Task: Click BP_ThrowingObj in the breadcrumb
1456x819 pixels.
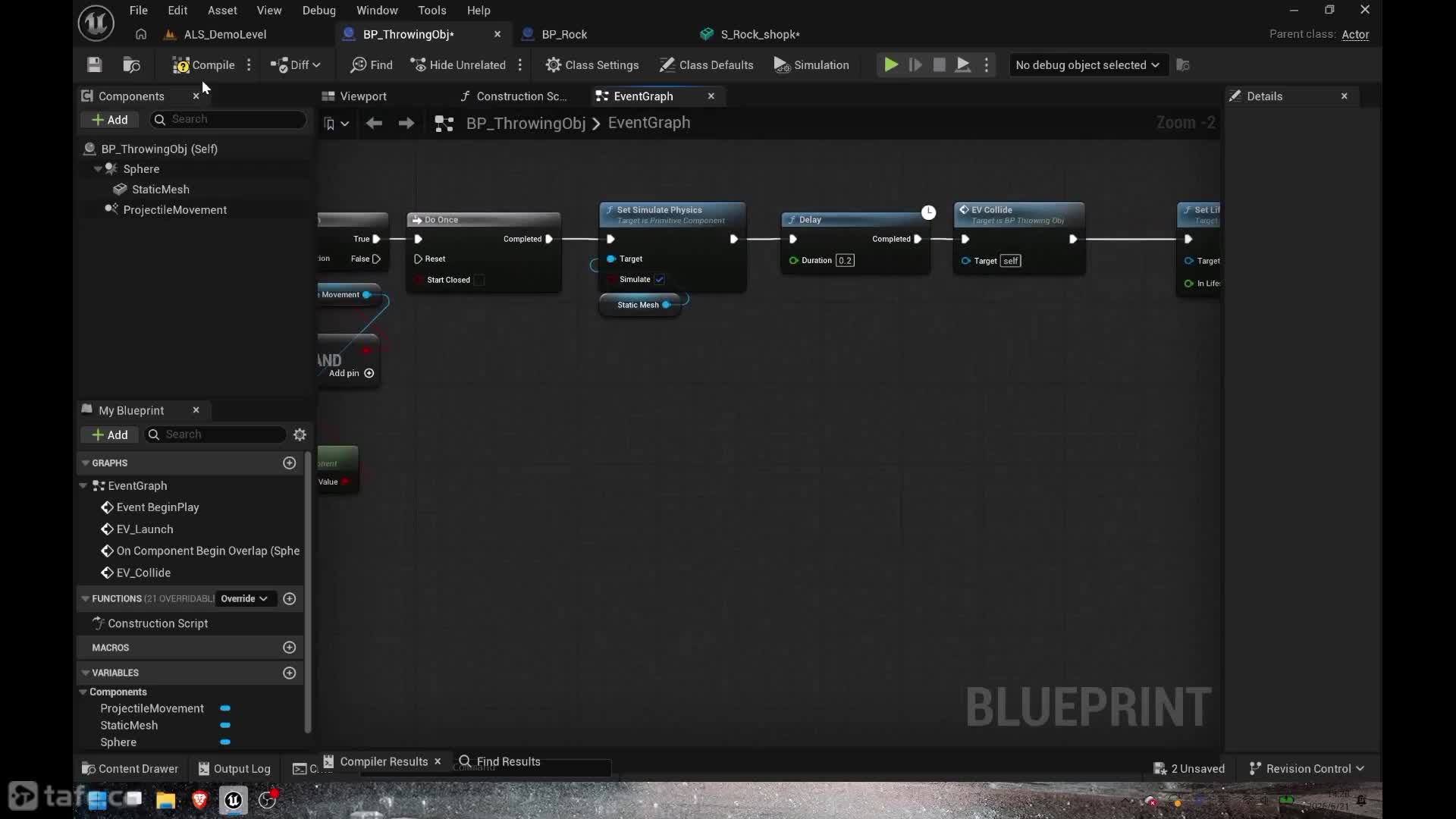Action: [x=526, y=123]
